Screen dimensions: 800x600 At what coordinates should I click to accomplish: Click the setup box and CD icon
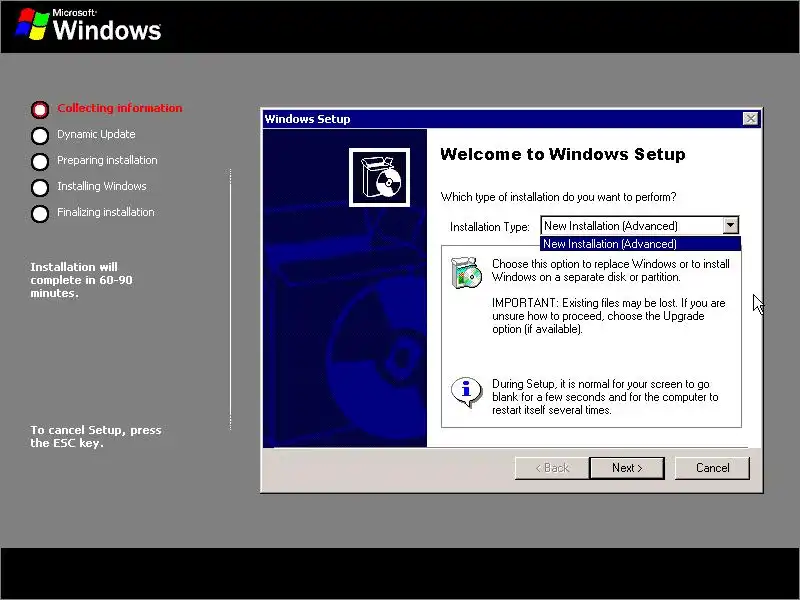(x=379, y=178)
